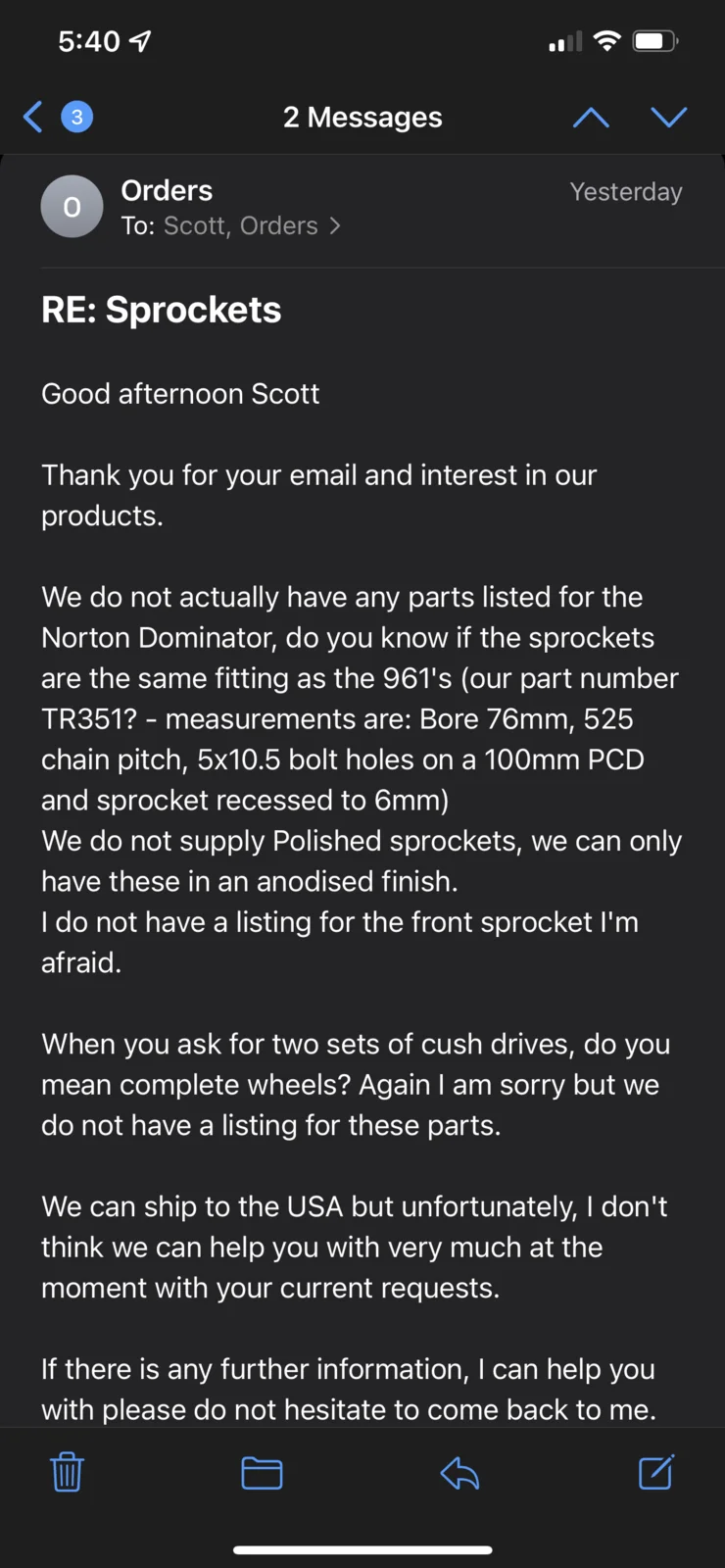Delete this email with the trash icon
Image resolution: width=725 pixels, height=1568 pixels.
(x=68, y=1472)
